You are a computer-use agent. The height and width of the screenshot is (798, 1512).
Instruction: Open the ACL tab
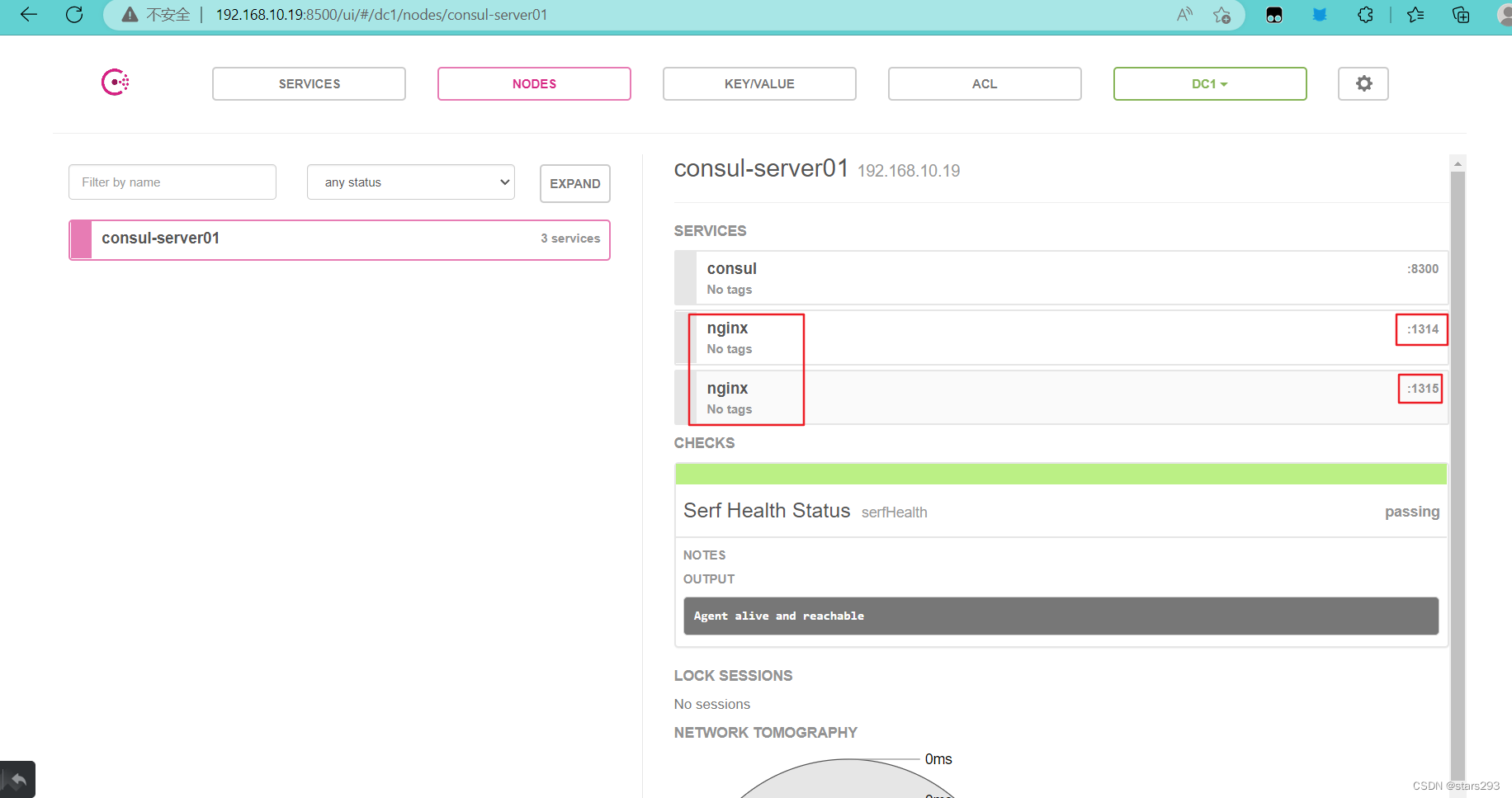coord(985,83)
